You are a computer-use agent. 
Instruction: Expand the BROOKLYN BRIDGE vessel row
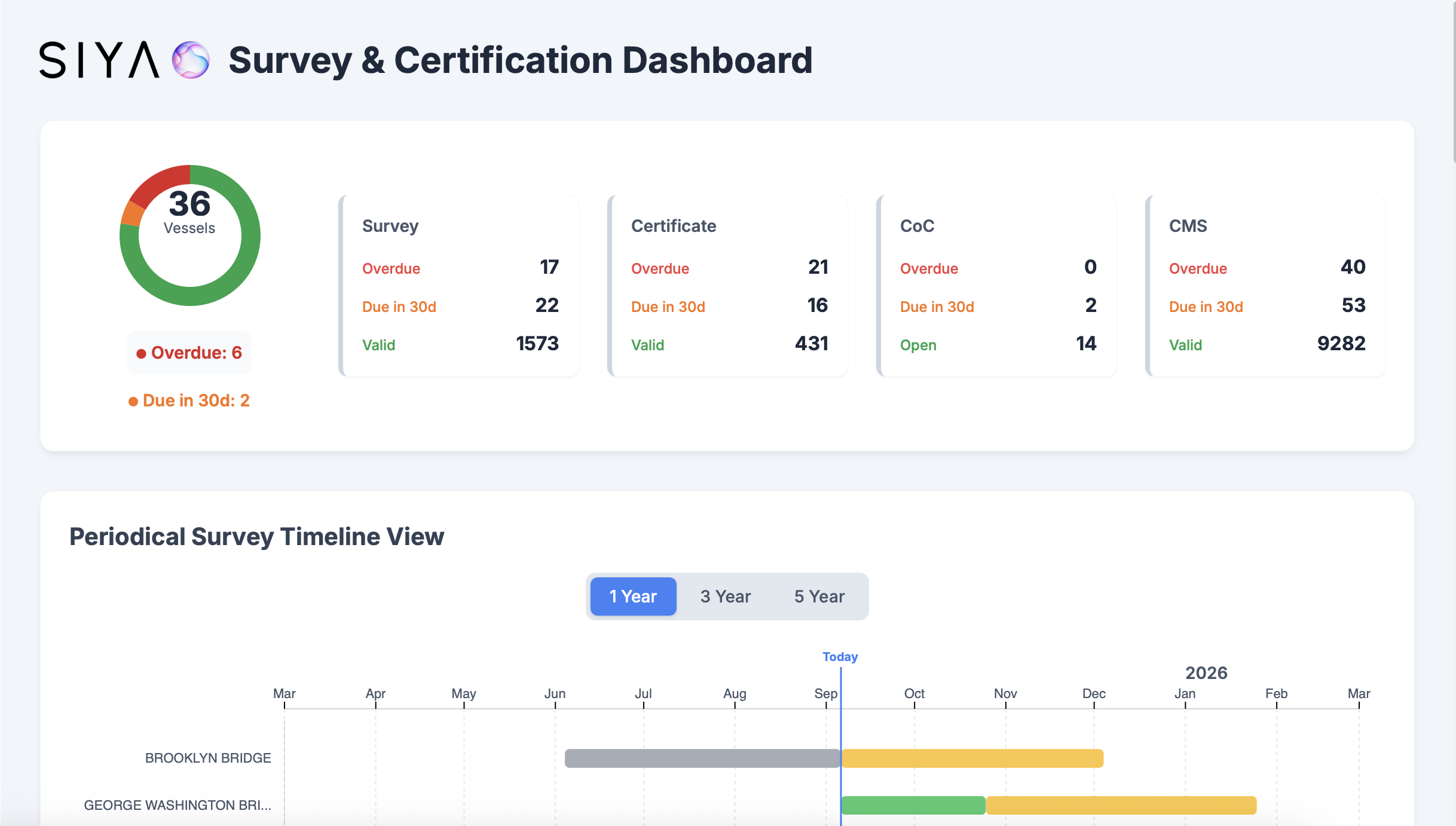[x=207, y=758]
